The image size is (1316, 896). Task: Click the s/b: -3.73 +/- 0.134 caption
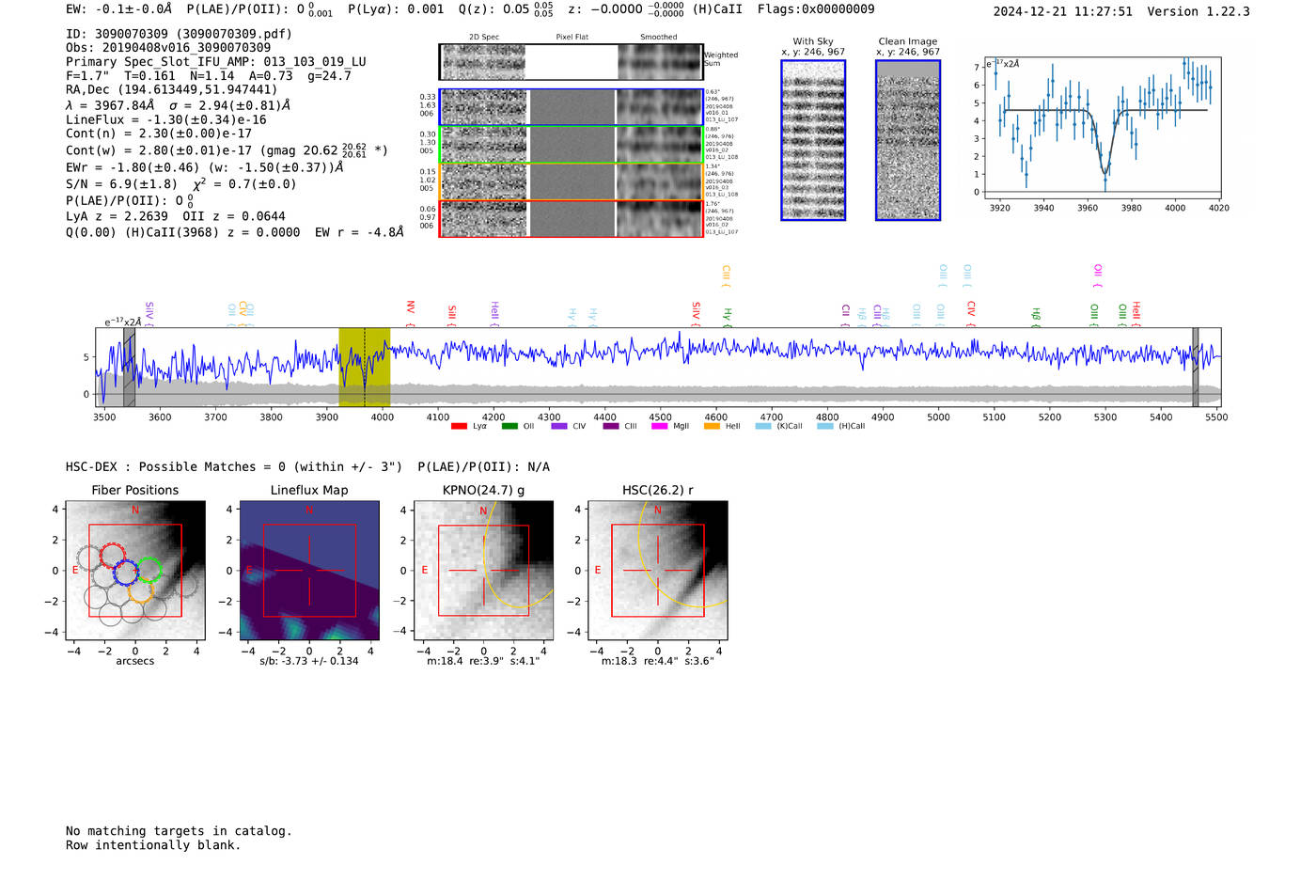tap(309, 661)
